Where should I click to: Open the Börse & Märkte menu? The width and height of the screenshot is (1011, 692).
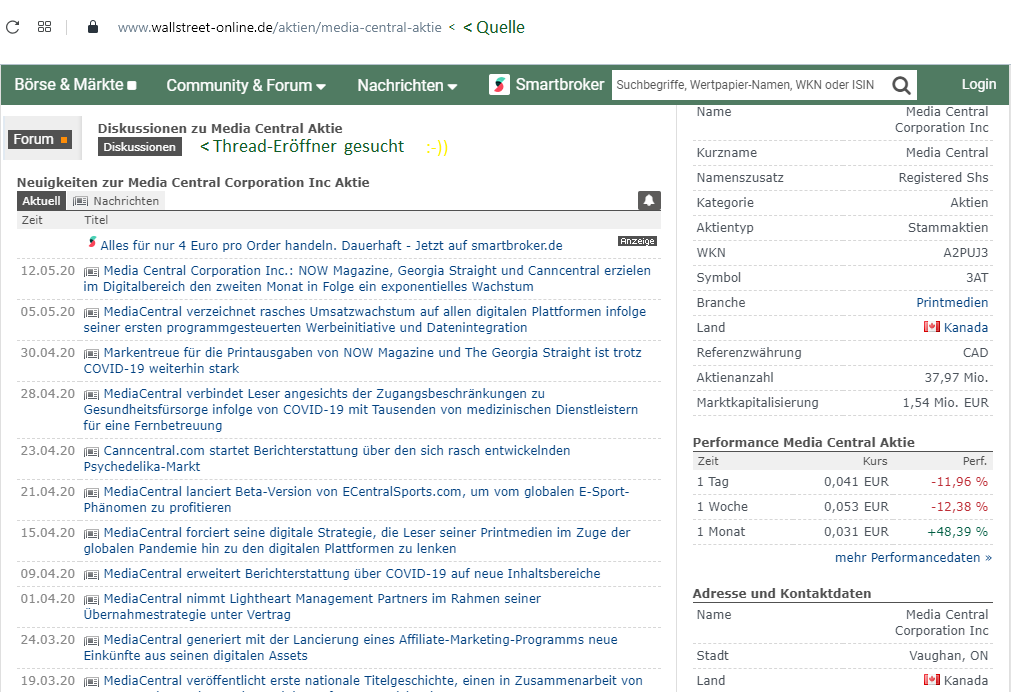[75, 84]
